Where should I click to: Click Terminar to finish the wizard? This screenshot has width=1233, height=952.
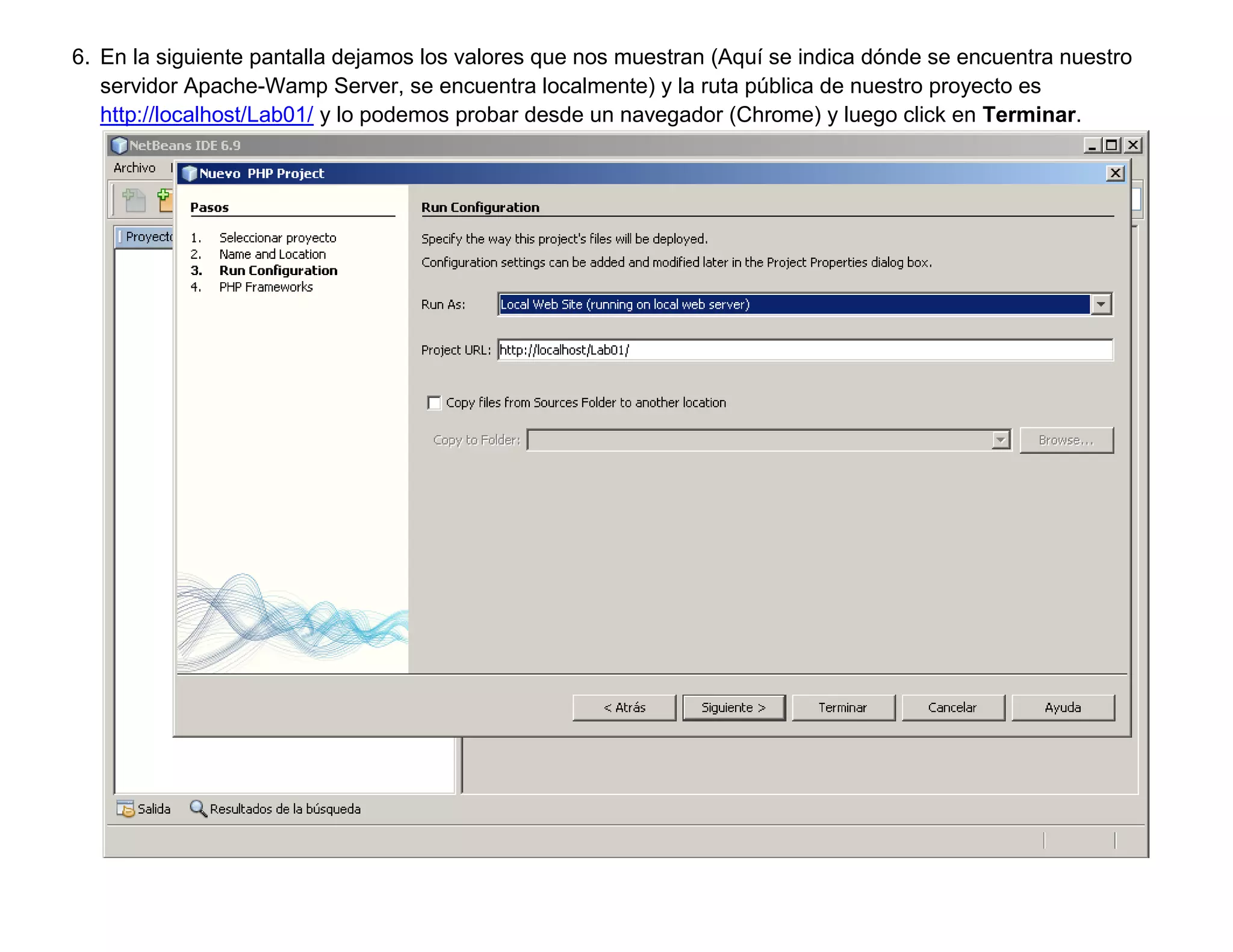click(843, 708)
